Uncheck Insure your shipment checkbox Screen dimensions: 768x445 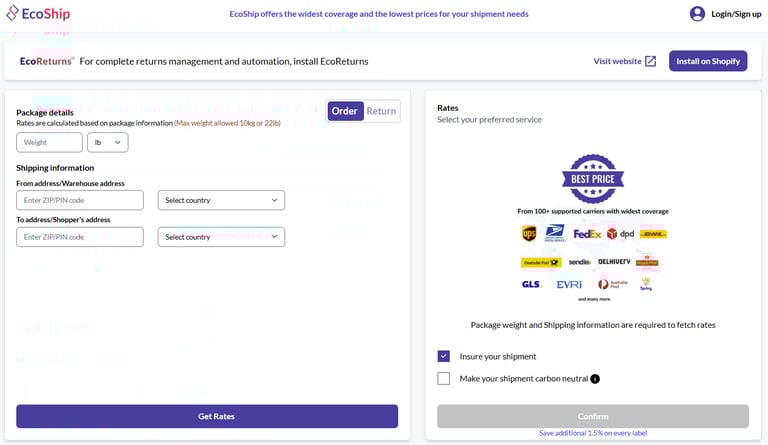(444, 356)
